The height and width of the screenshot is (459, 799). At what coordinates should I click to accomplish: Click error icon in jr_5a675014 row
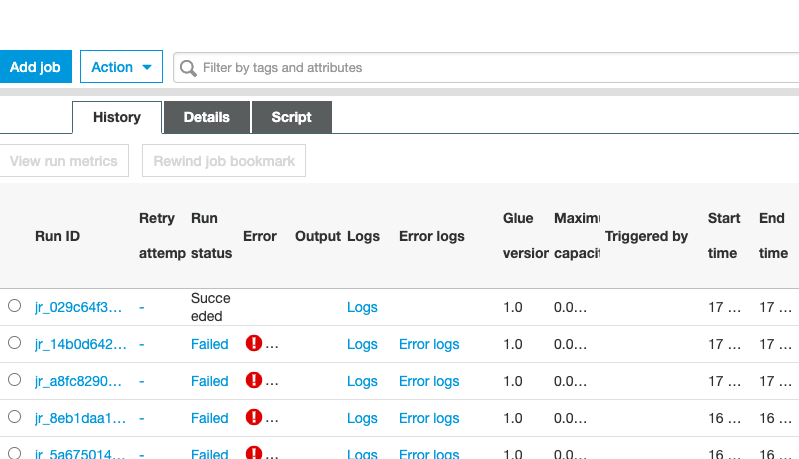click(253, 452)
